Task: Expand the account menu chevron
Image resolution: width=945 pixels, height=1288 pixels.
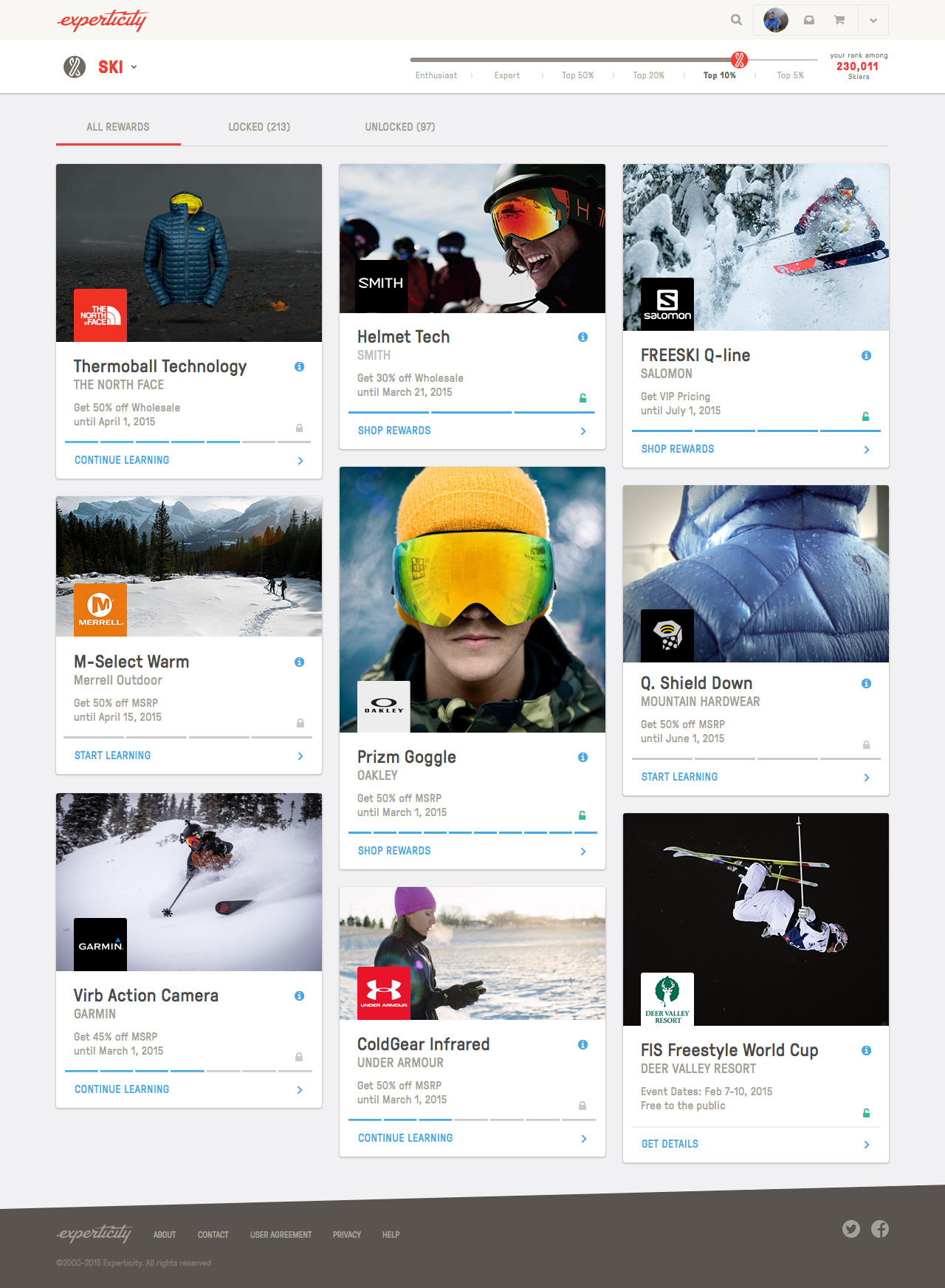Action: (873, 21)
